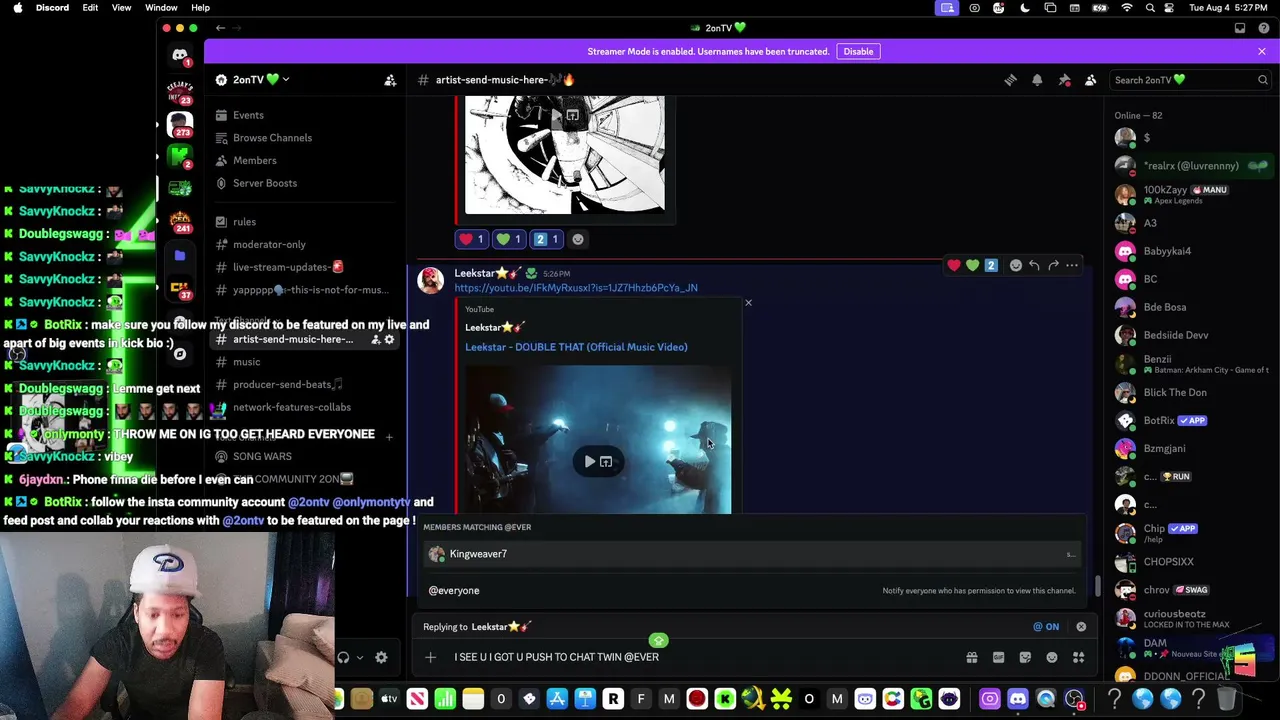Open the sticker picker

[1025, 657]
